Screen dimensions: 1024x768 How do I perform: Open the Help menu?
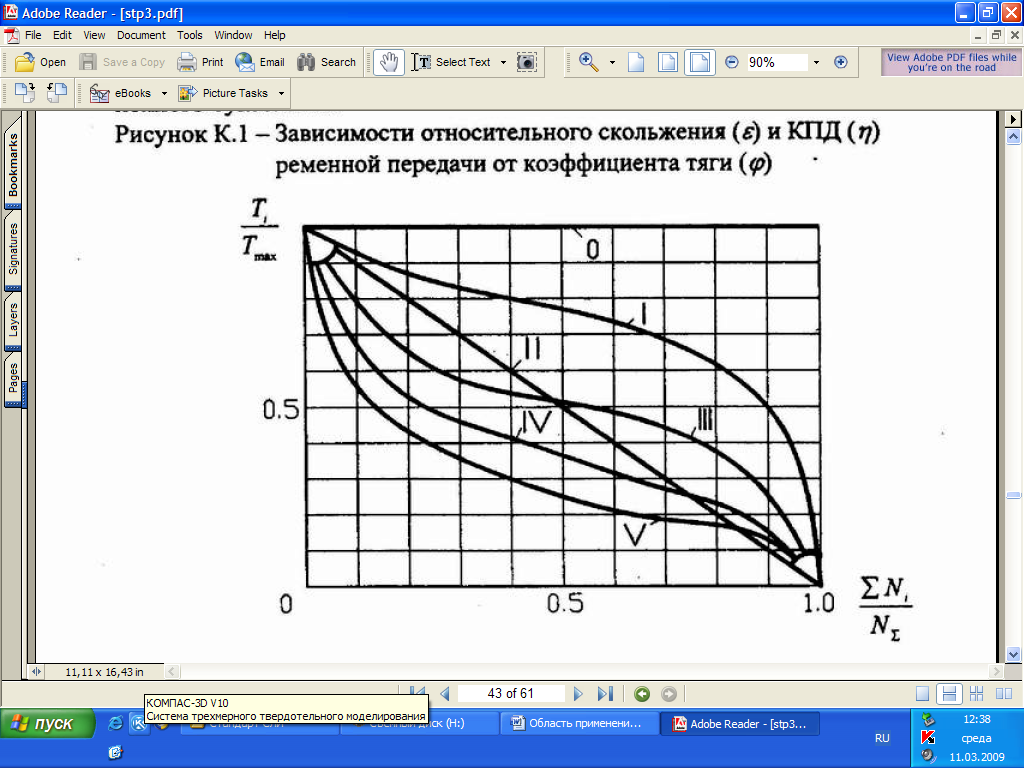pos(274,35)
